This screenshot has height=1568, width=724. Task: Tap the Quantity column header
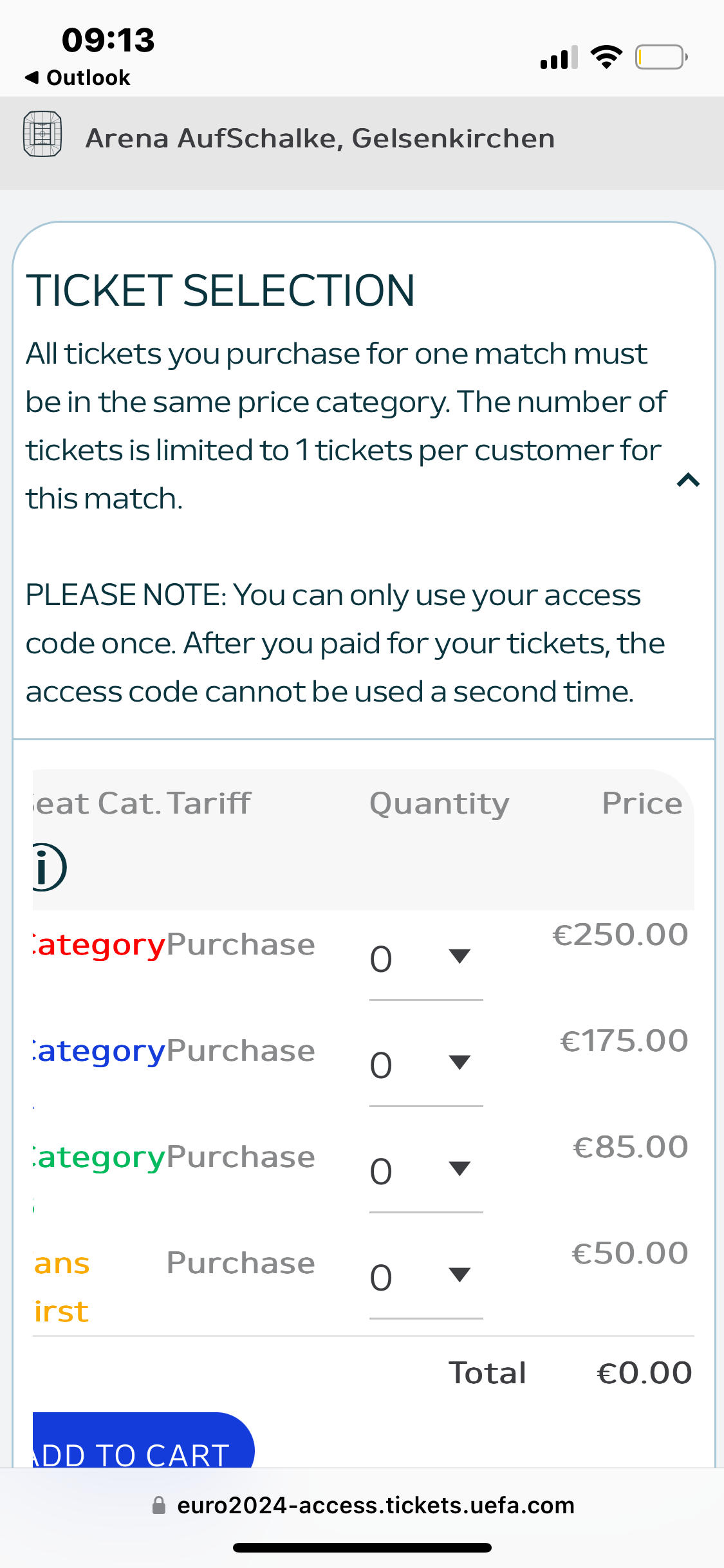440,803
